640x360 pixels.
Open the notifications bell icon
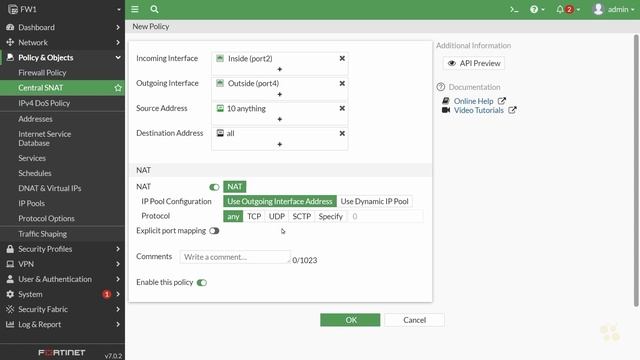560,9
